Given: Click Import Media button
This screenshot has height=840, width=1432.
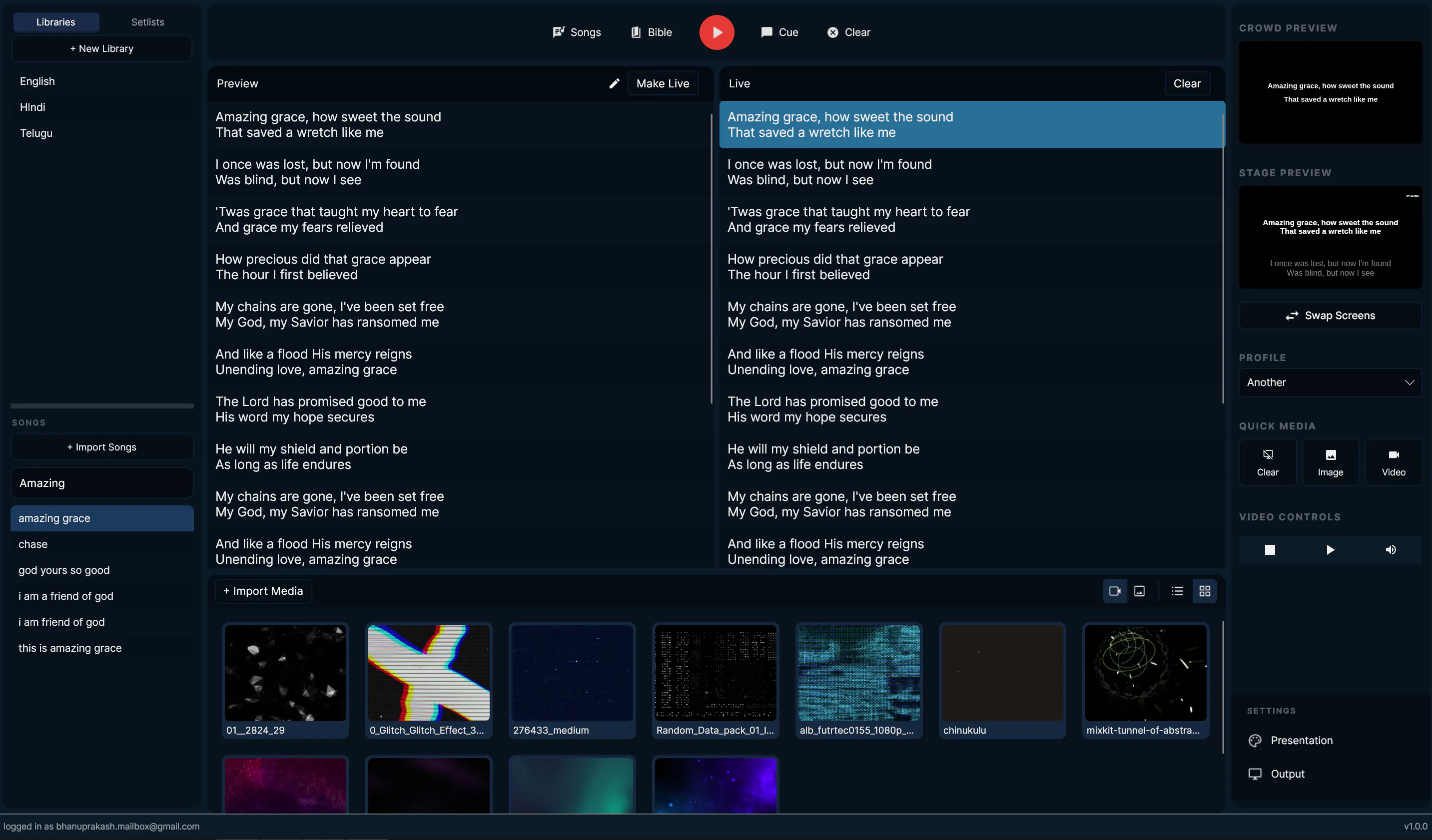Looking at the screenshot, I should 263,591.
